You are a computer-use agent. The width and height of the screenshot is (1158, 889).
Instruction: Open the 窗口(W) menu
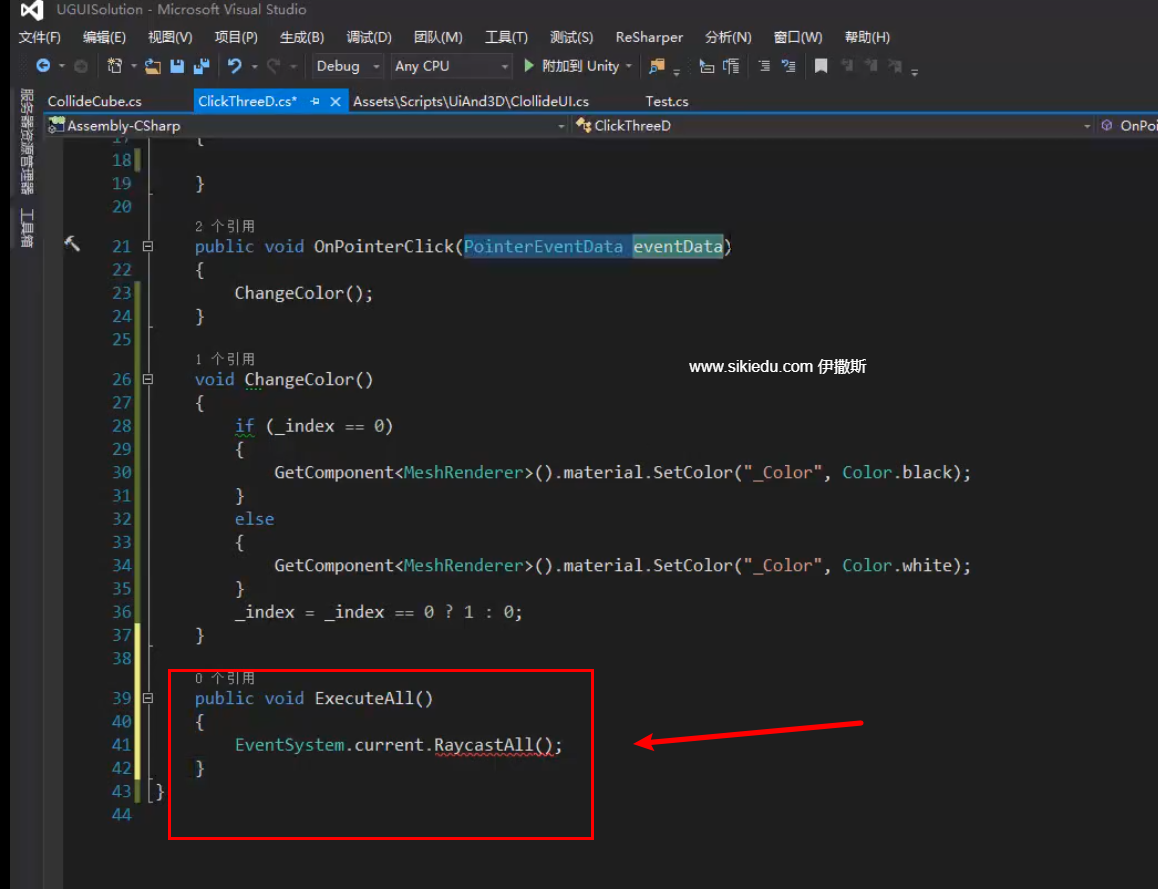click(x=798, y=38)
